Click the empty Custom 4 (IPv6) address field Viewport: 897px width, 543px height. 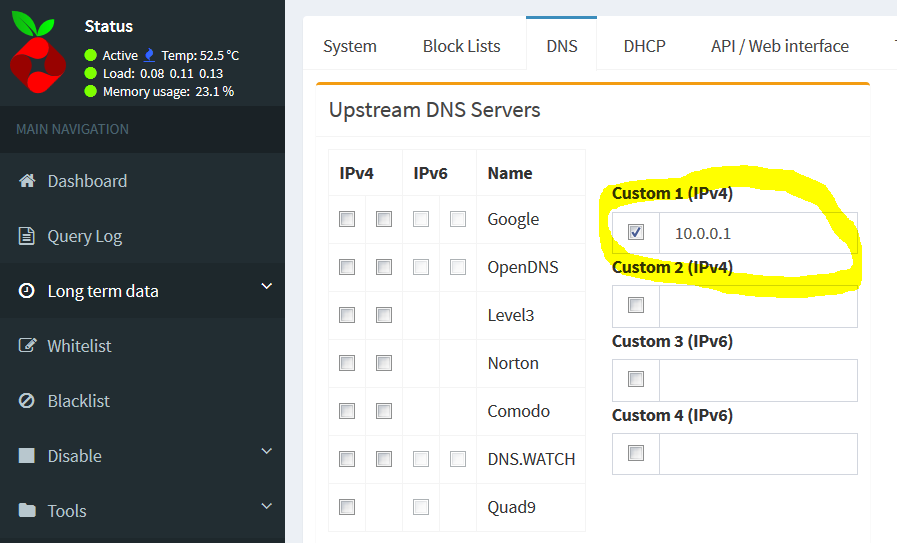click(x=758, y=454)
